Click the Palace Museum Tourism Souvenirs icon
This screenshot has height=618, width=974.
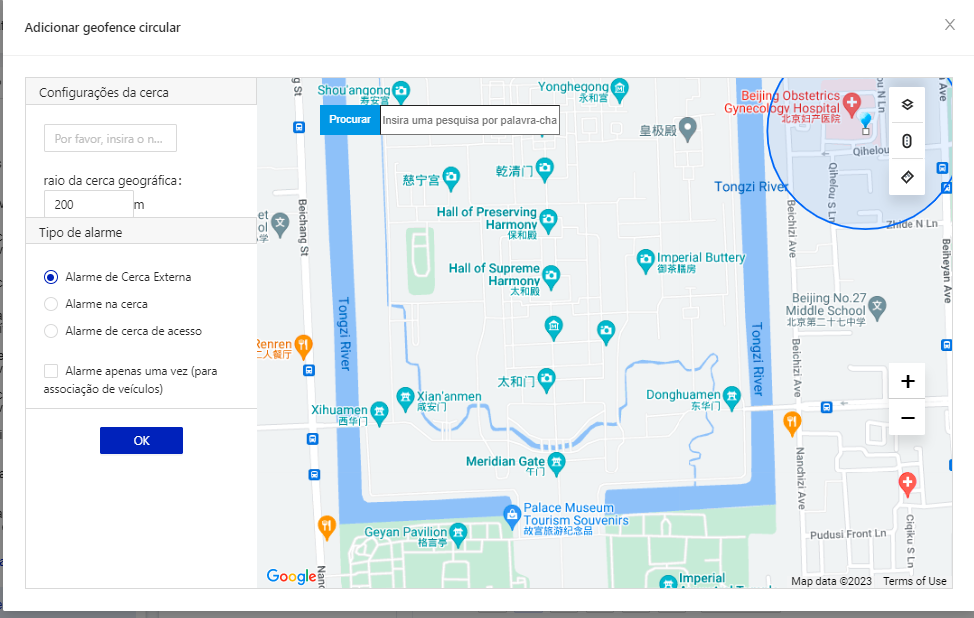511,514
